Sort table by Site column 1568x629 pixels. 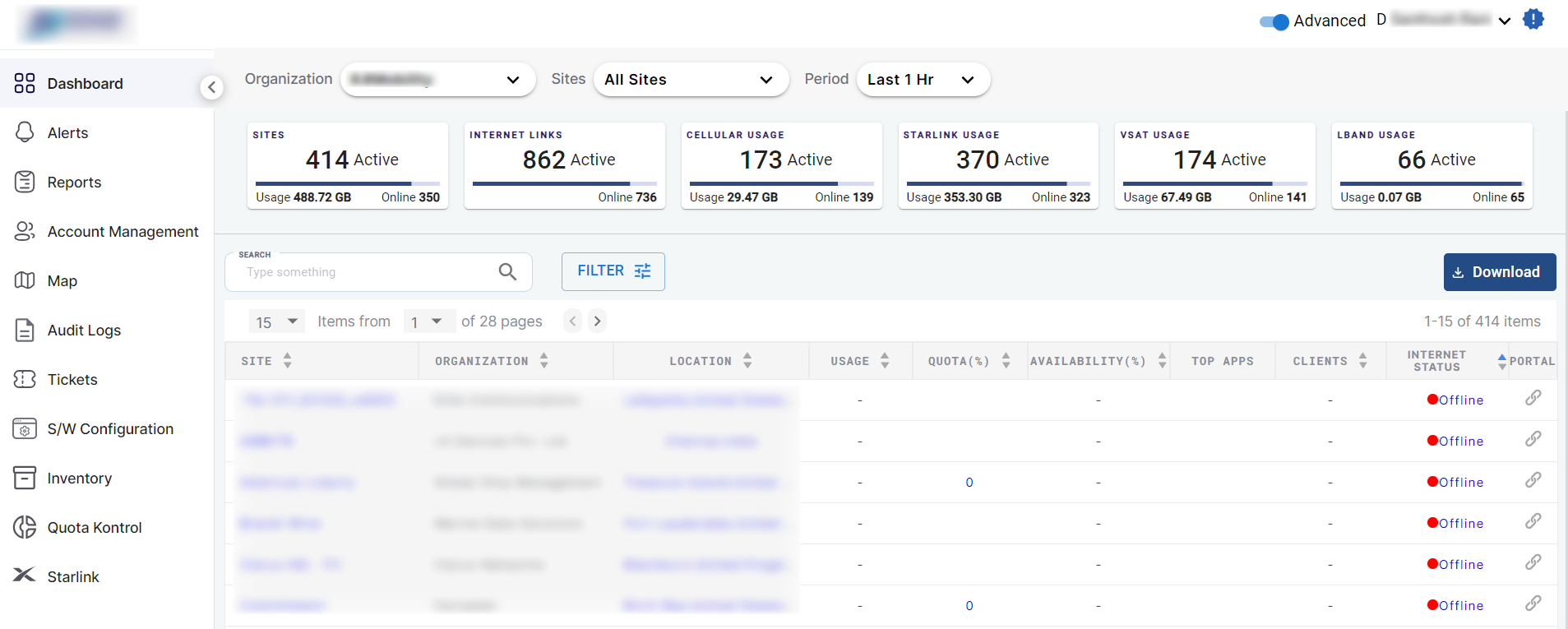(287, 361)
